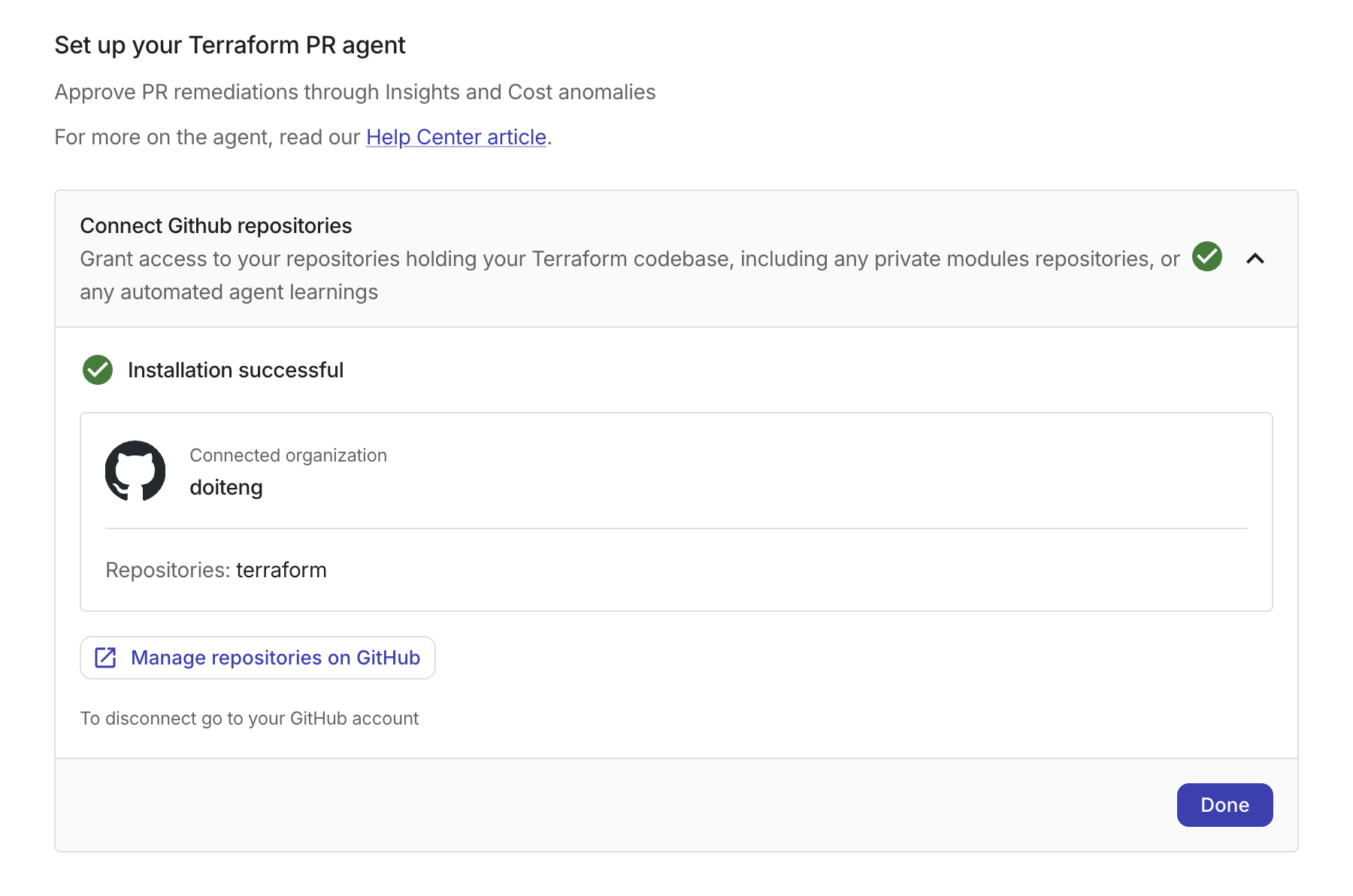Click the 'any automated agent learnings' description line
Viewport: 1353px width, 896px height.
click(x=229, y=292)
